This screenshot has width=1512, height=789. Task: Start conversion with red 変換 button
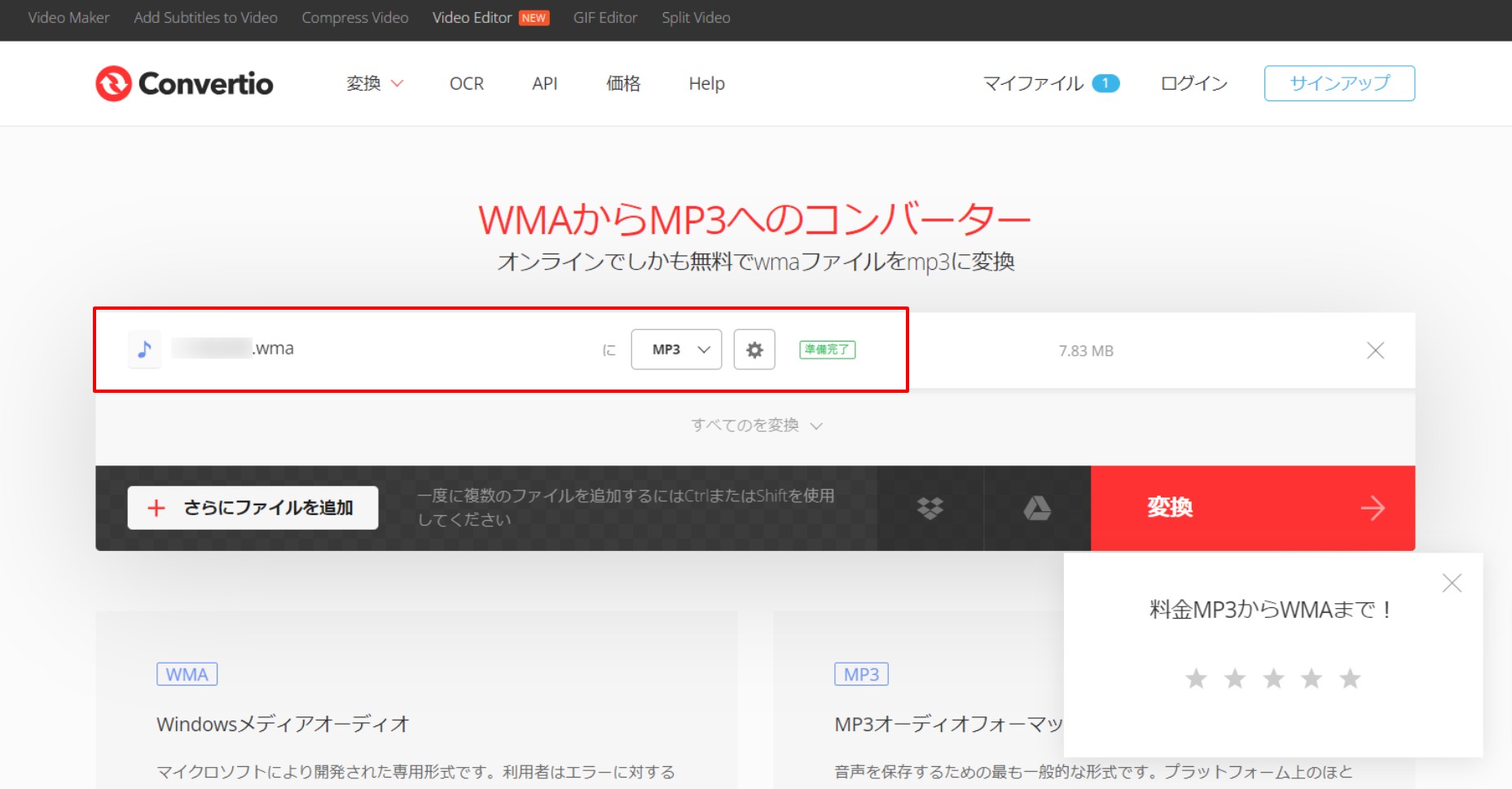(1253, 508)
